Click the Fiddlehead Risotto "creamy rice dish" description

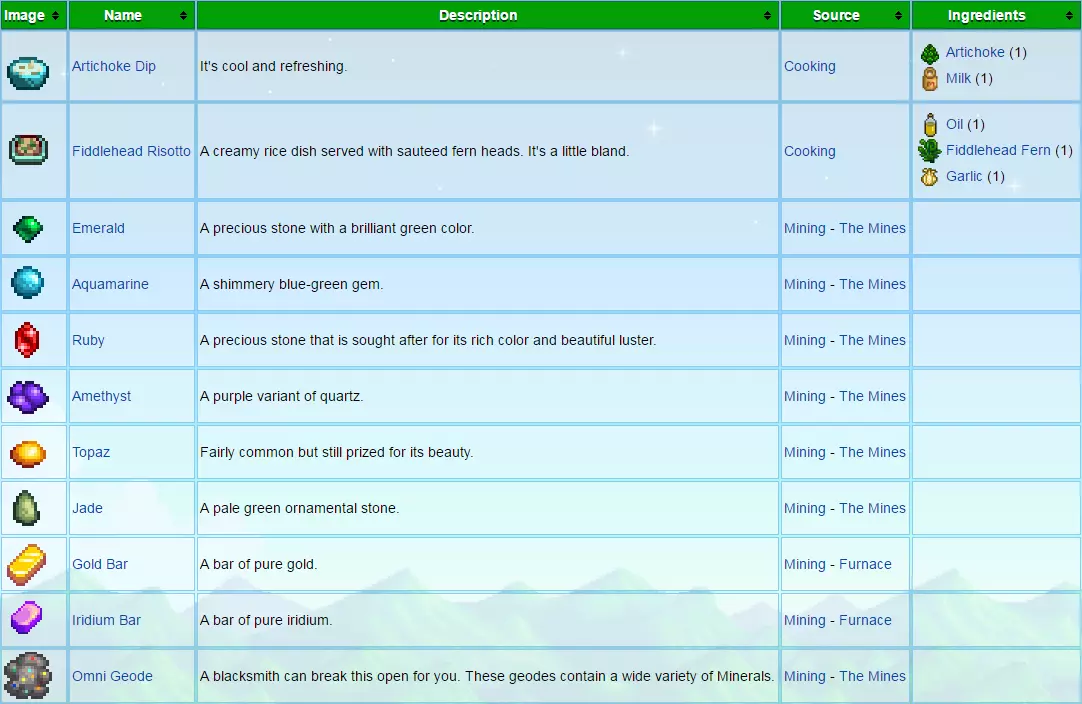[x=415, y=151]
